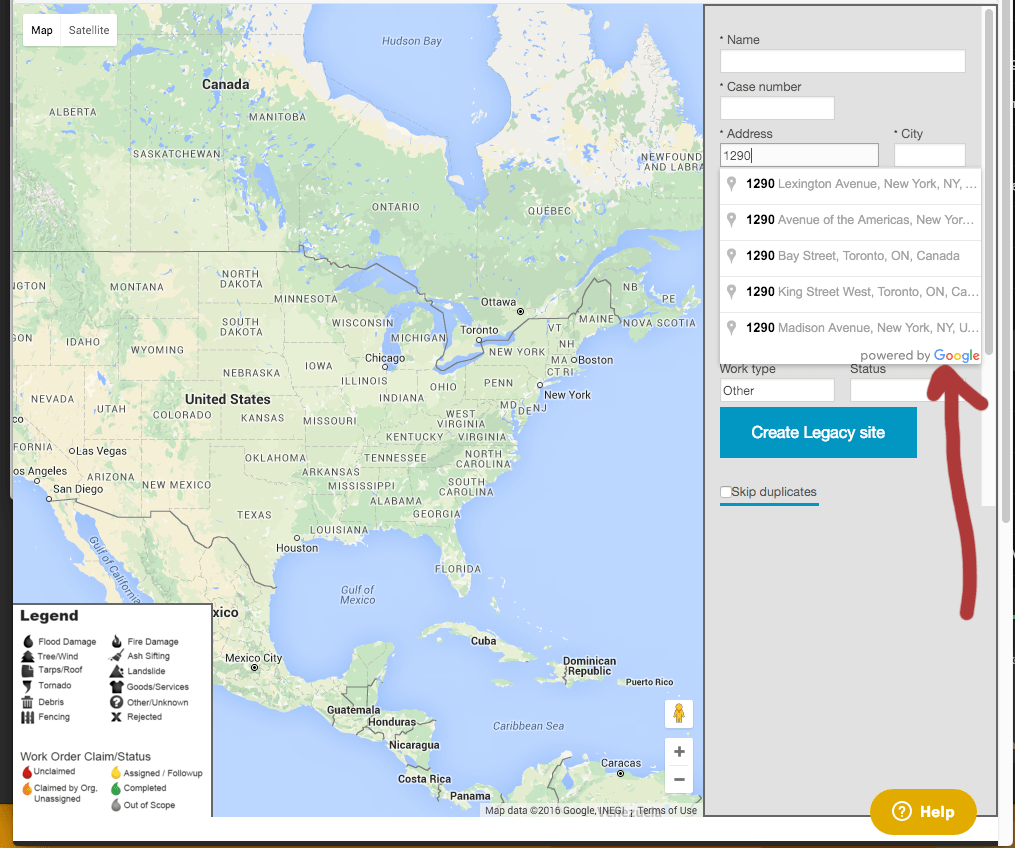Click the Flood Damage legend icon
The width and height of the screenshot is (1015, 848).
tap(27, 641)
